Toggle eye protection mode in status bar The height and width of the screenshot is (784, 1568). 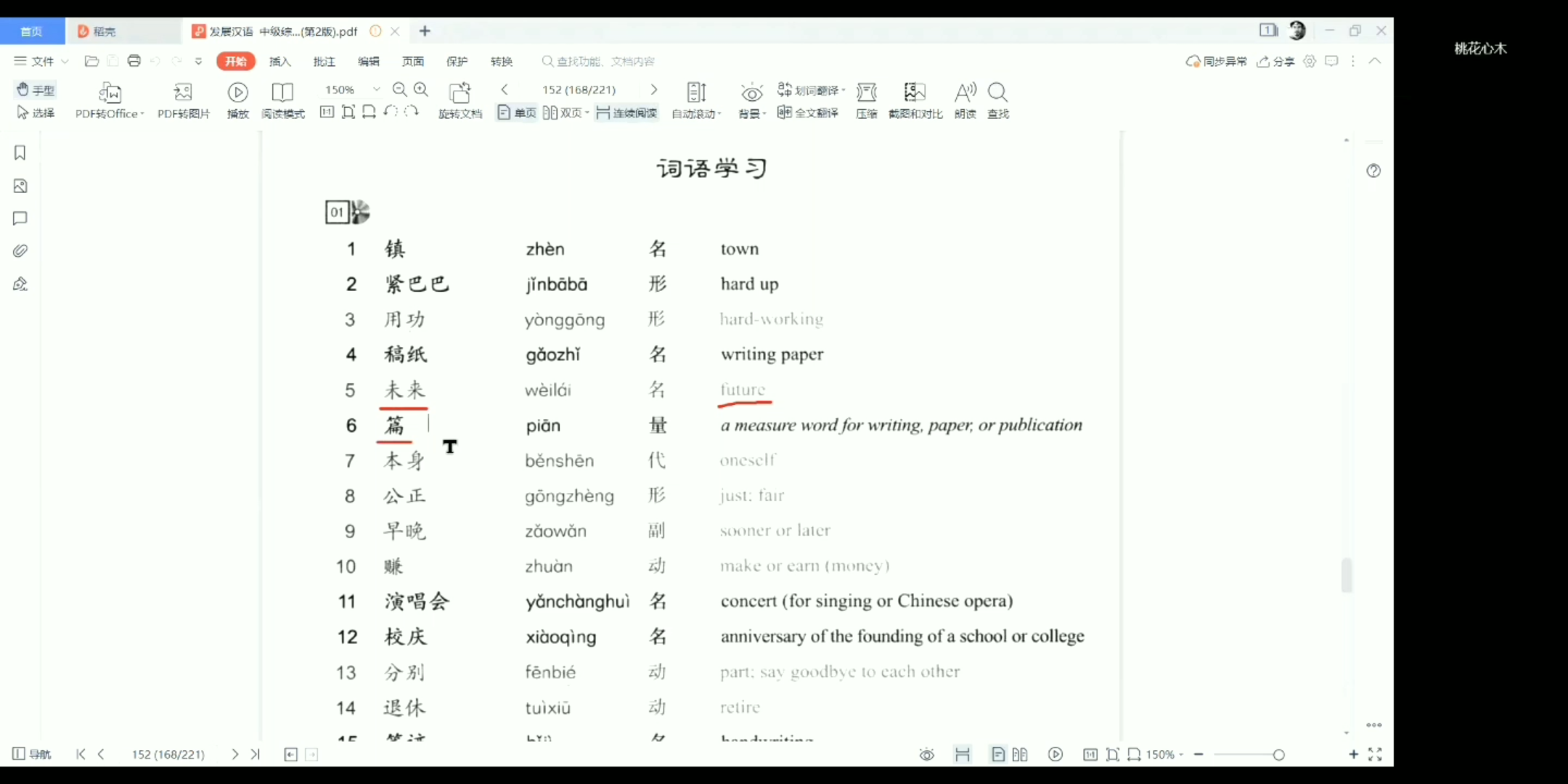tap(926, 755)
